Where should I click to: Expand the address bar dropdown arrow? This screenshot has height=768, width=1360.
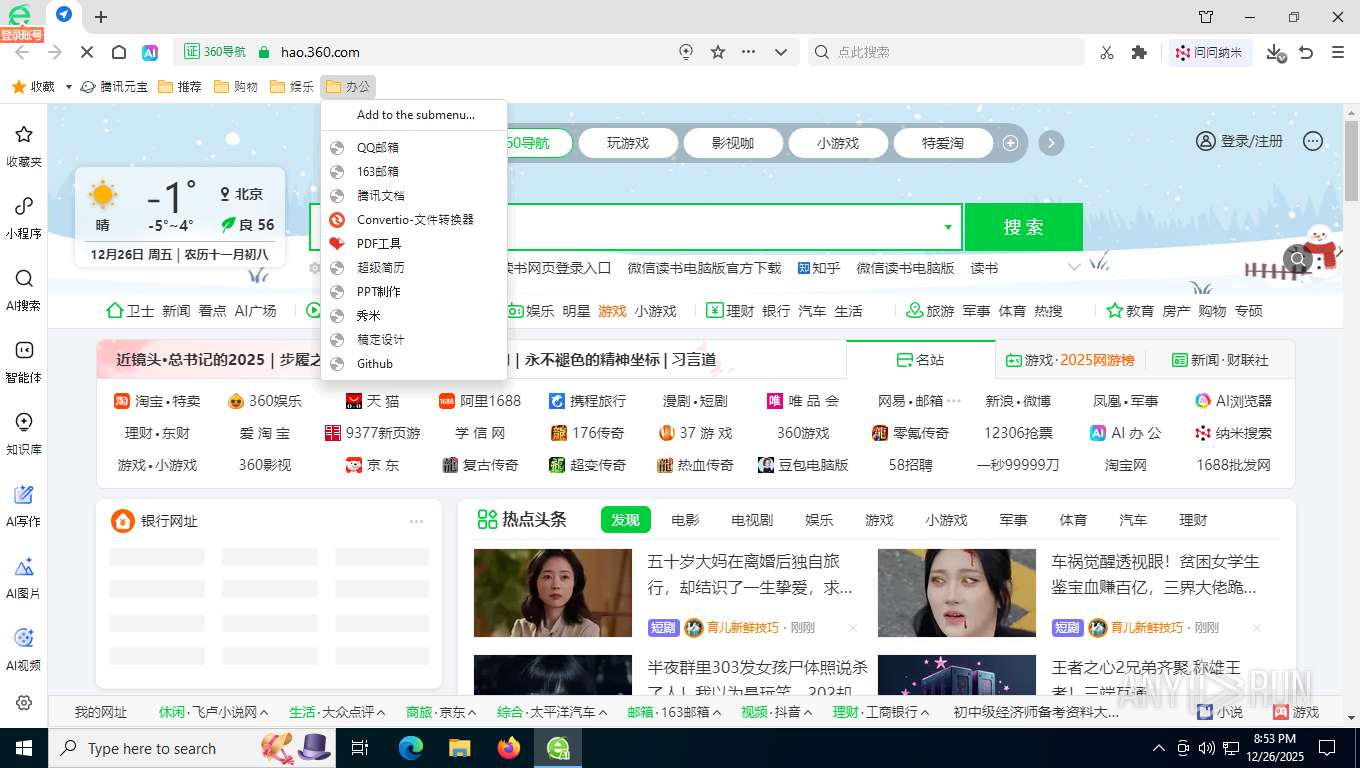(781, 52)
